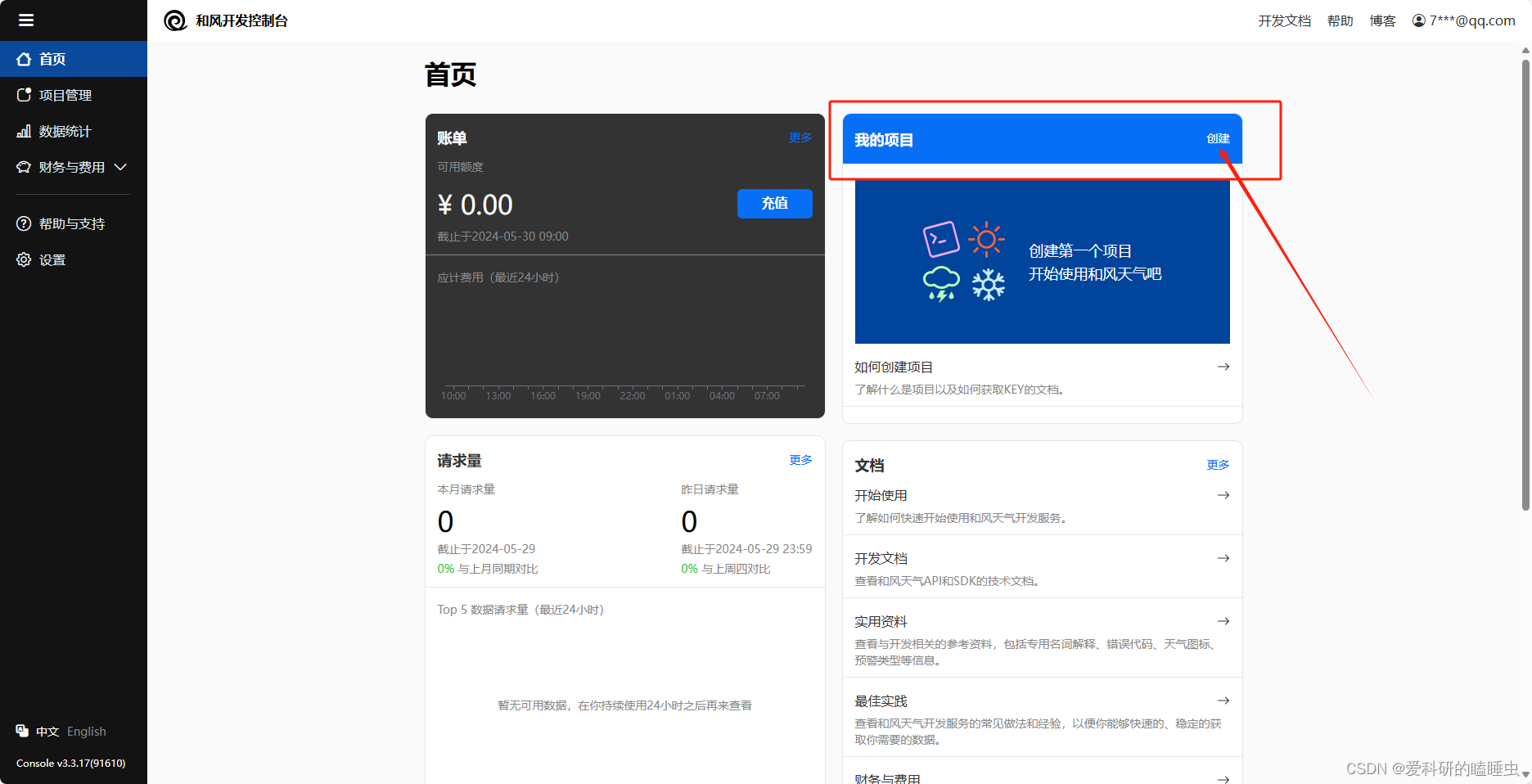The width and height of the screenshot is (1532, 784).
Task: Open 数据统计 in the sidebar
Action: tap(74, 131)
